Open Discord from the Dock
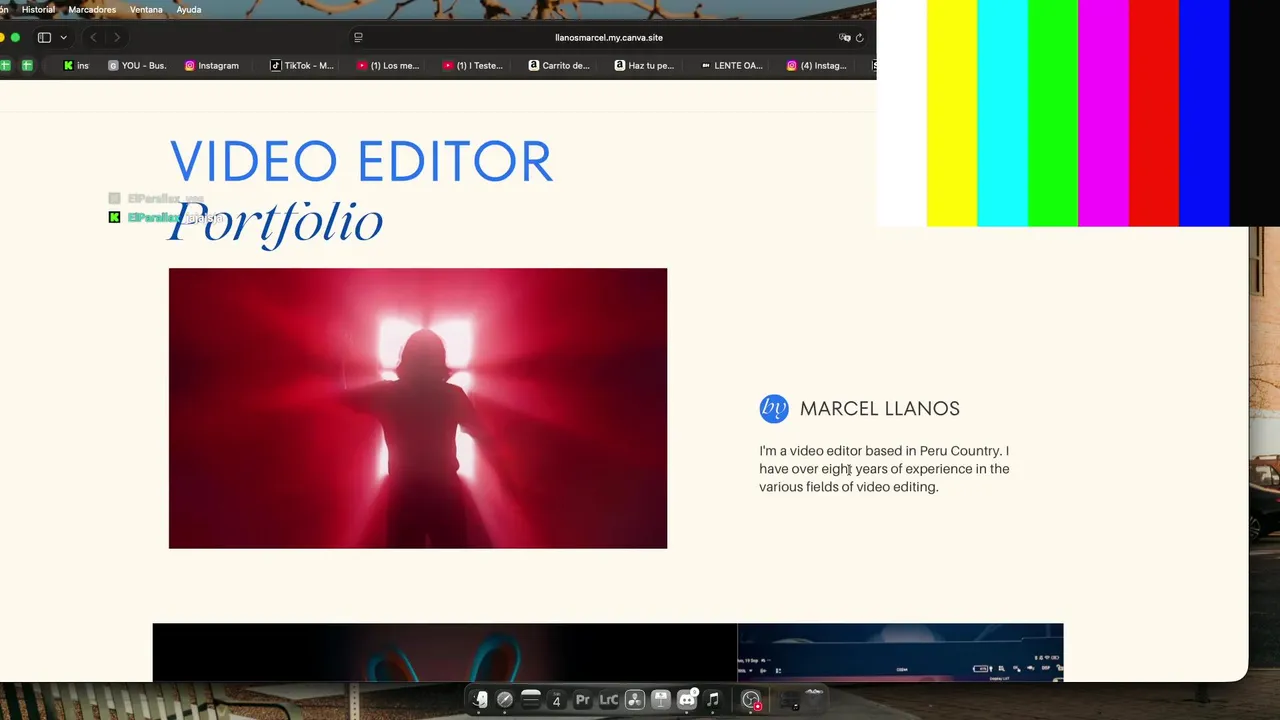Screen dimensions: 1280x720 687,700
